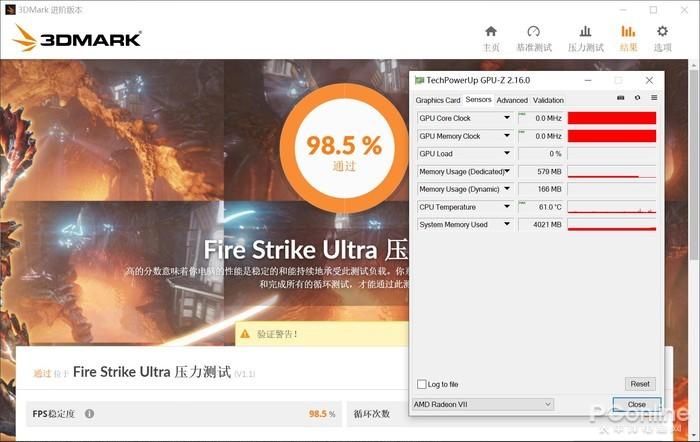Expand GPU Load sensor dropdown
This screenshot has width=700, height=442.
click(507, 154)
